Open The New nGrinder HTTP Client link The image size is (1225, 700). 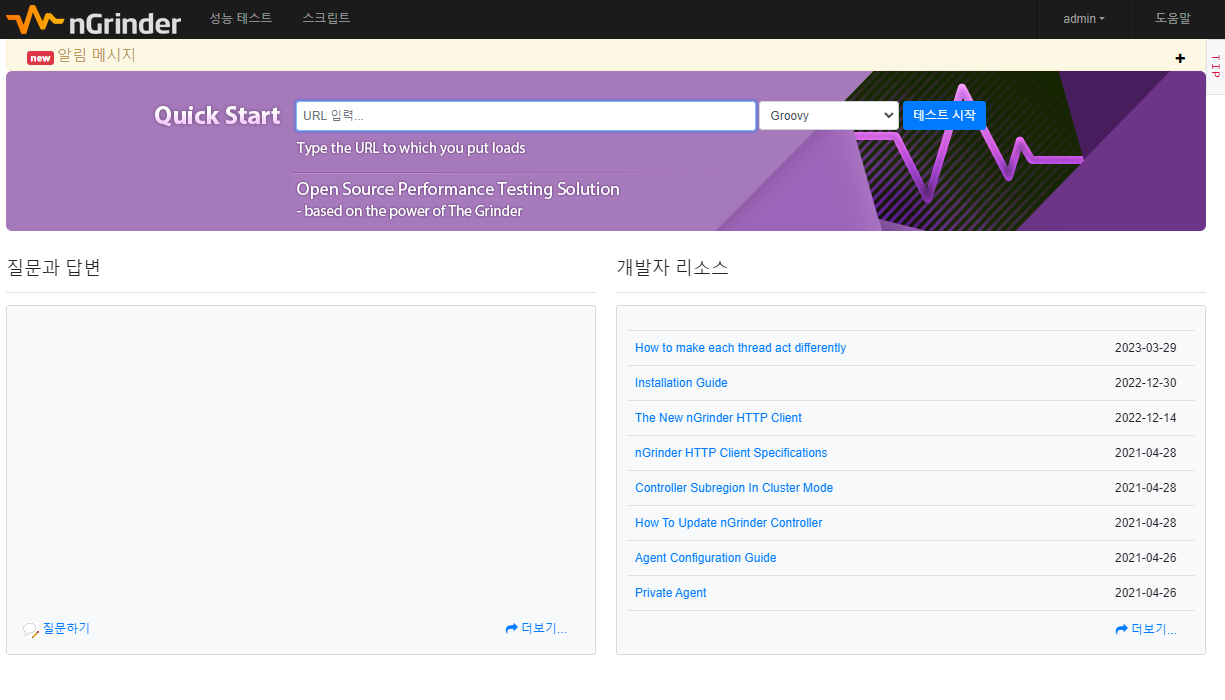coord(718,418)
